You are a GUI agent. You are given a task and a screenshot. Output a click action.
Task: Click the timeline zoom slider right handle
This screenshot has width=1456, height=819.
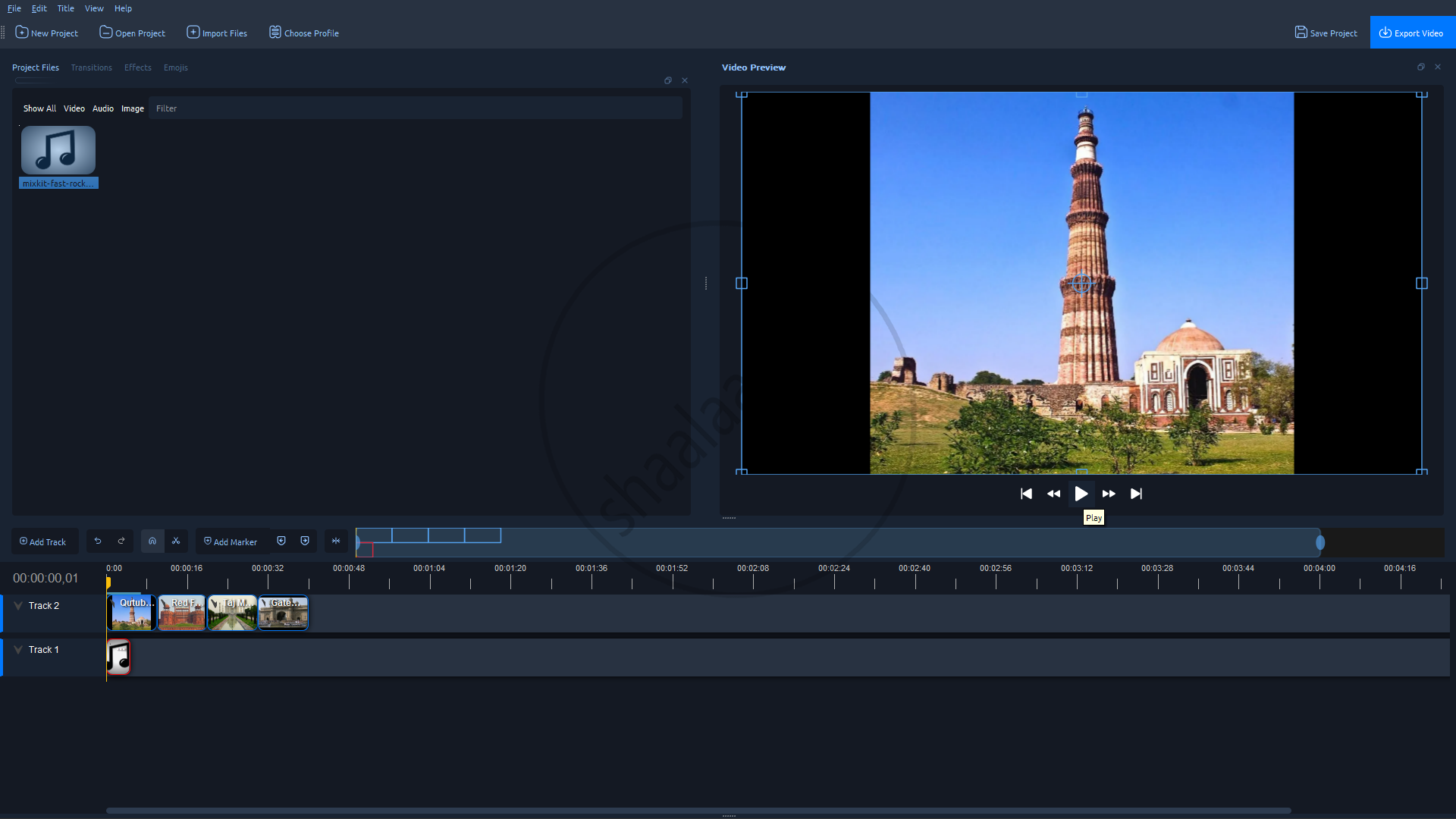[1320, 543]
